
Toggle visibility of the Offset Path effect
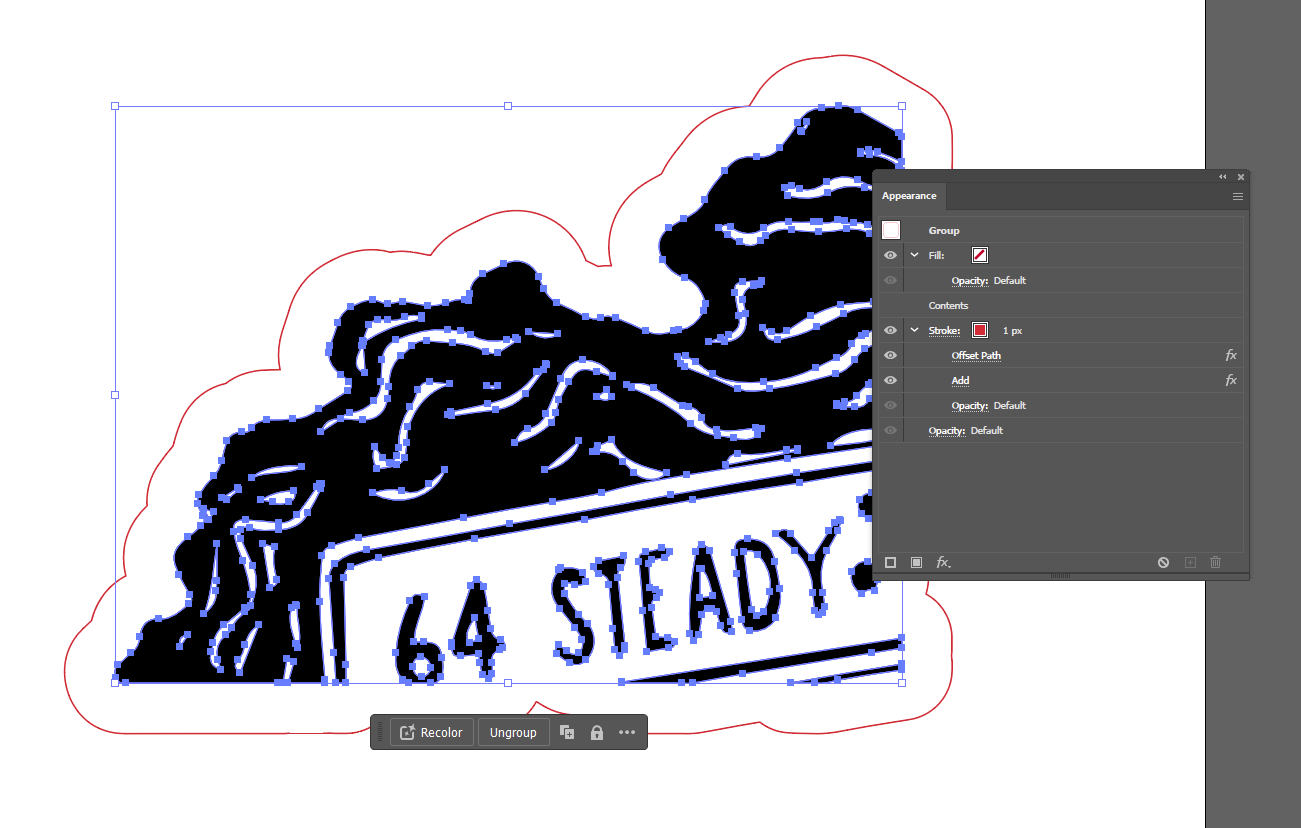pos(889,355)
